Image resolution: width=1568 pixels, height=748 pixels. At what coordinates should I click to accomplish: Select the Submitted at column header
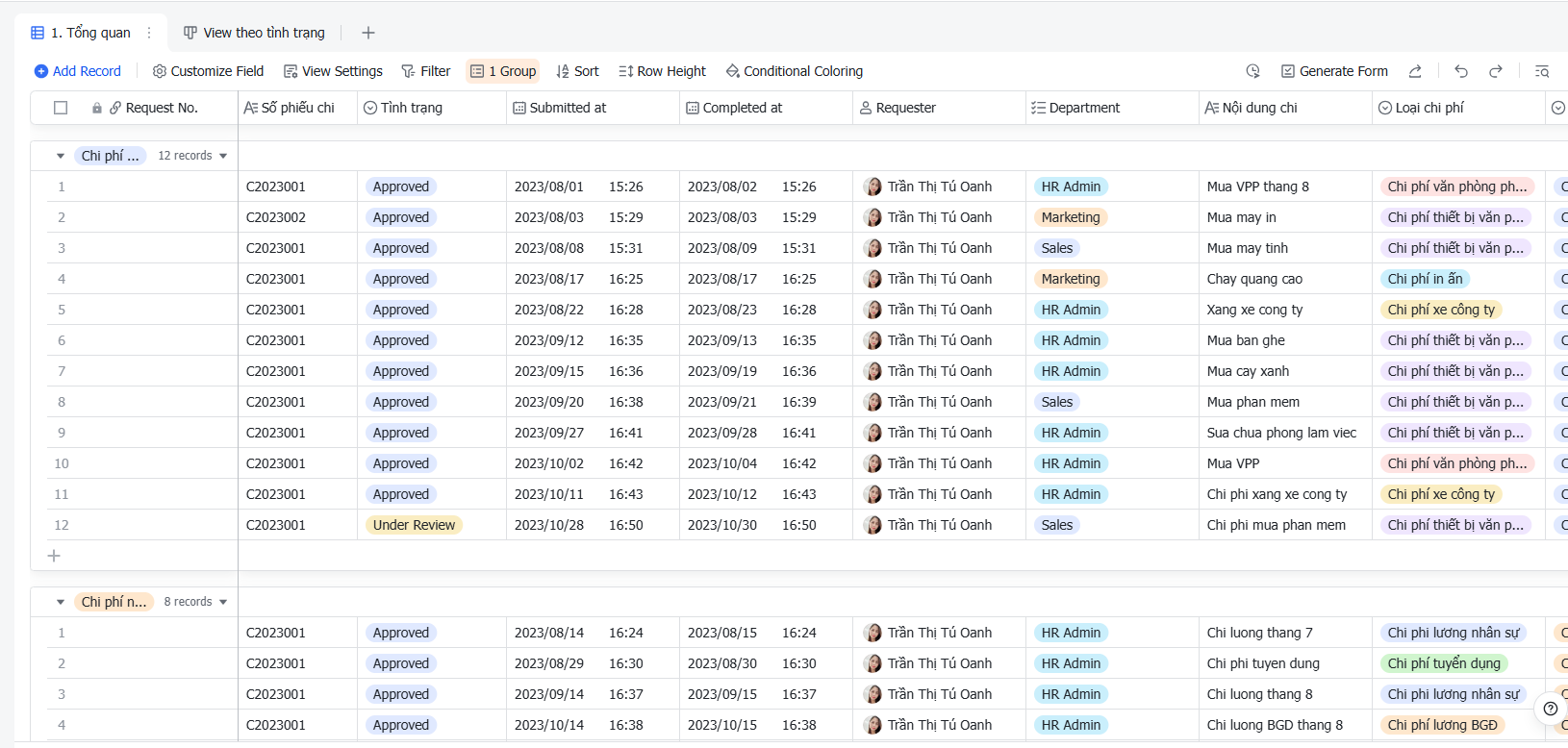pyautogui.click(x=593, y=108)
